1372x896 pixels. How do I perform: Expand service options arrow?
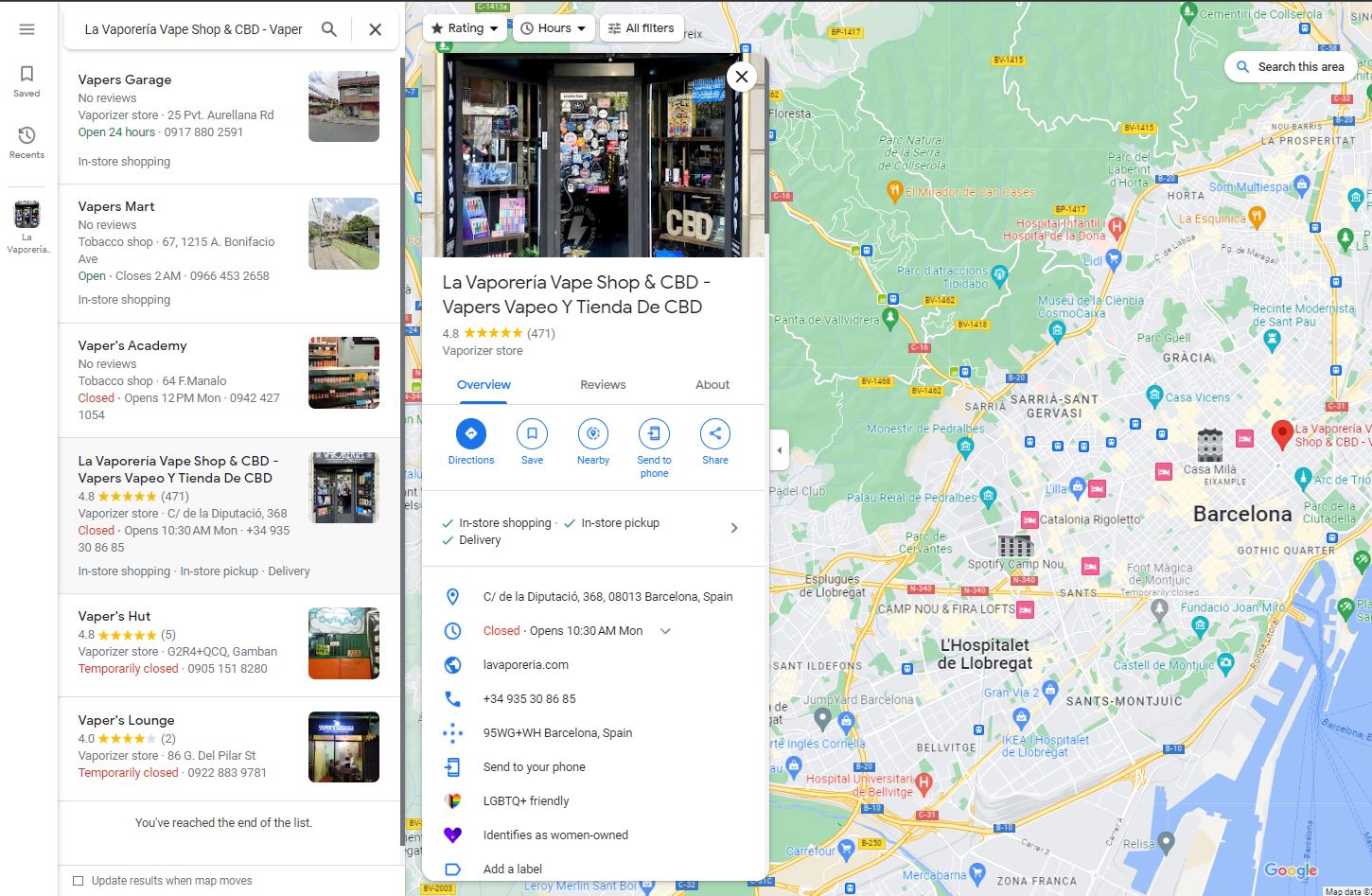point(734,528)
